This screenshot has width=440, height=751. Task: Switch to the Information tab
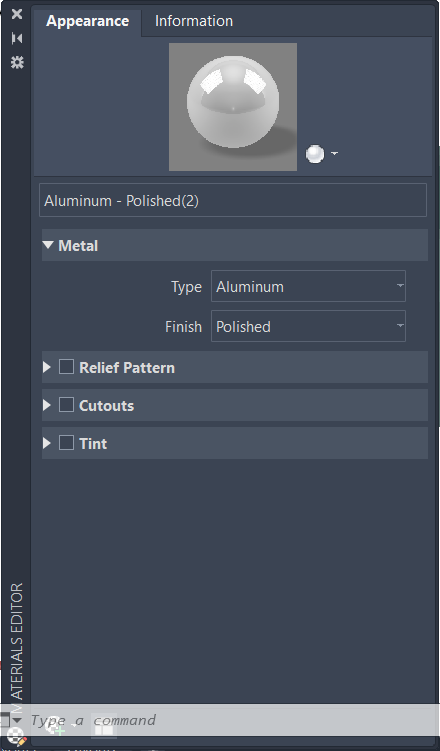coord(194,21)
